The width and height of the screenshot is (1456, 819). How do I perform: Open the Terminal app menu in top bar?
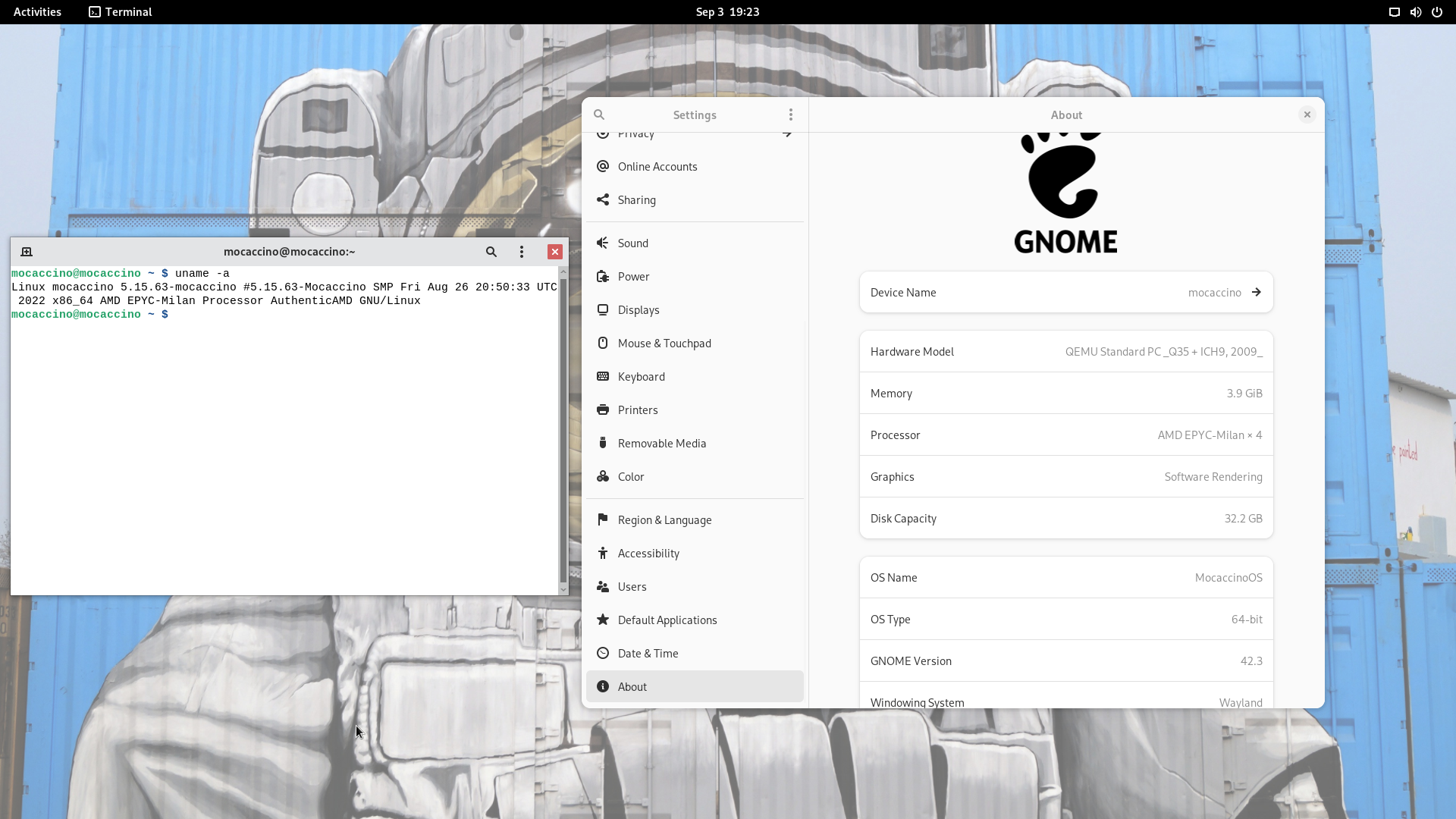pos(121,12)
